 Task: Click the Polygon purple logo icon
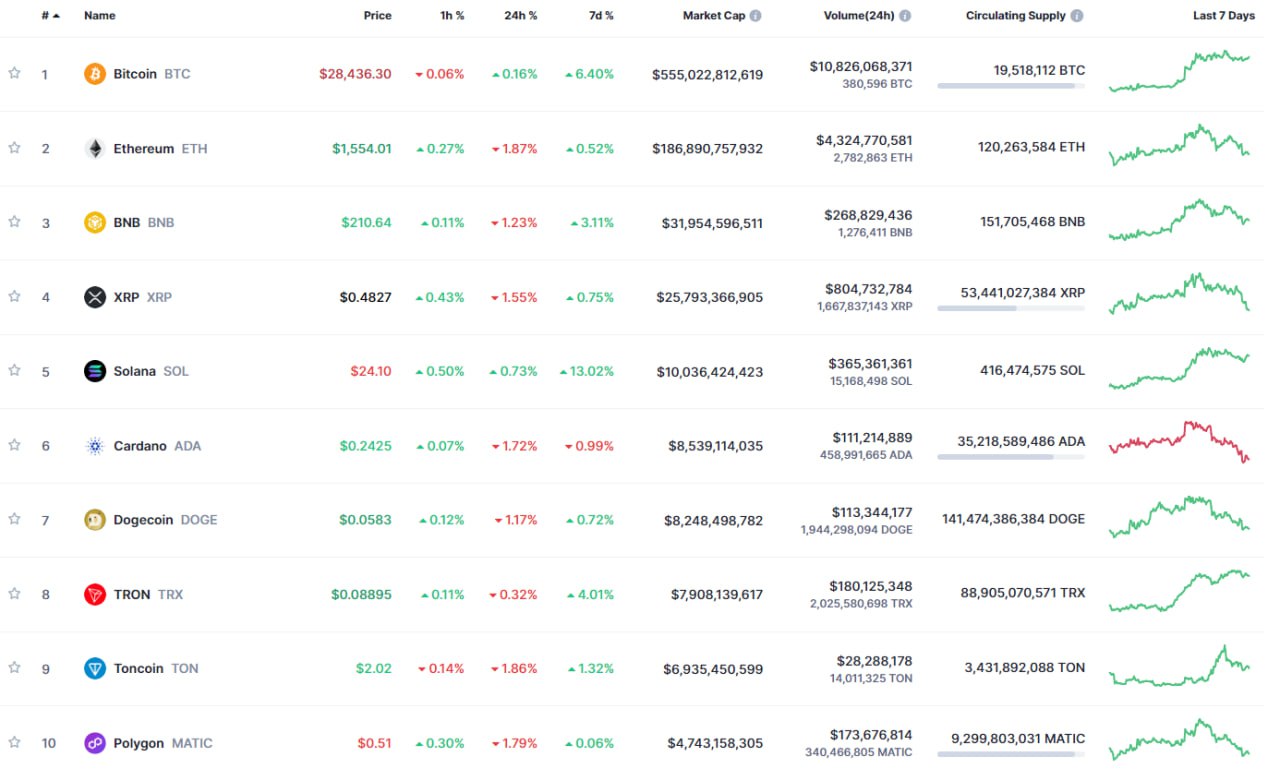[x=95, y=743]
